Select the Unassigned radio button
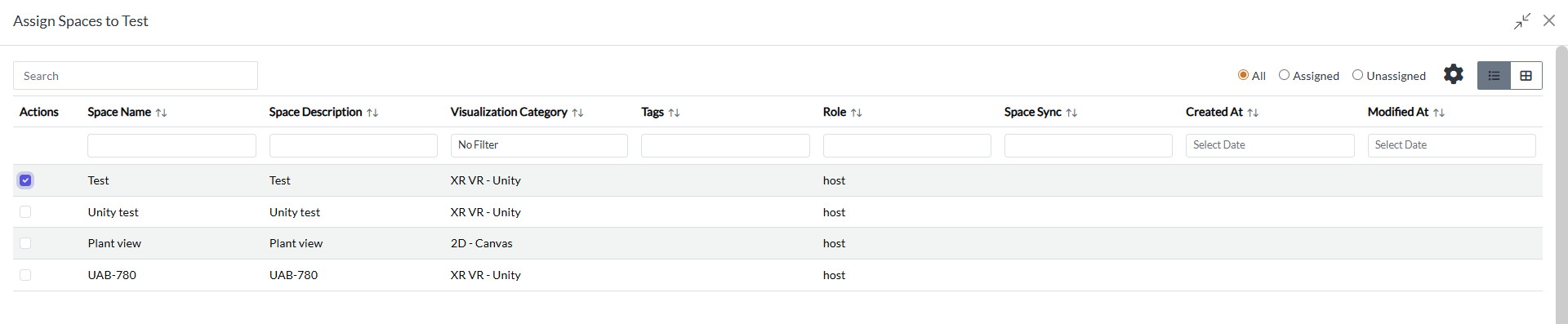The width and height of the screenshot is (1568, 324). click(1357, 75)
